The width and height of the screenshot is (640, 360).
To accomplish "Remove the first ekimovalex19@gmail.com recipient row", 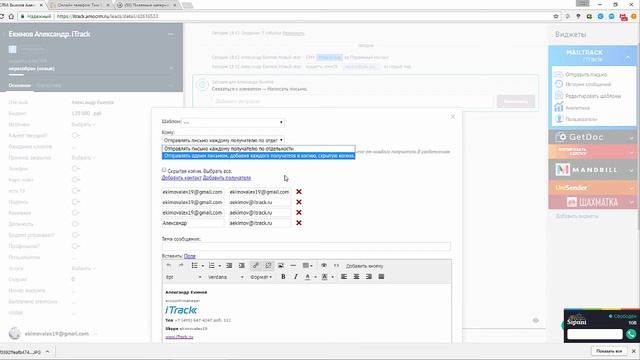I will tap(299, 192).
